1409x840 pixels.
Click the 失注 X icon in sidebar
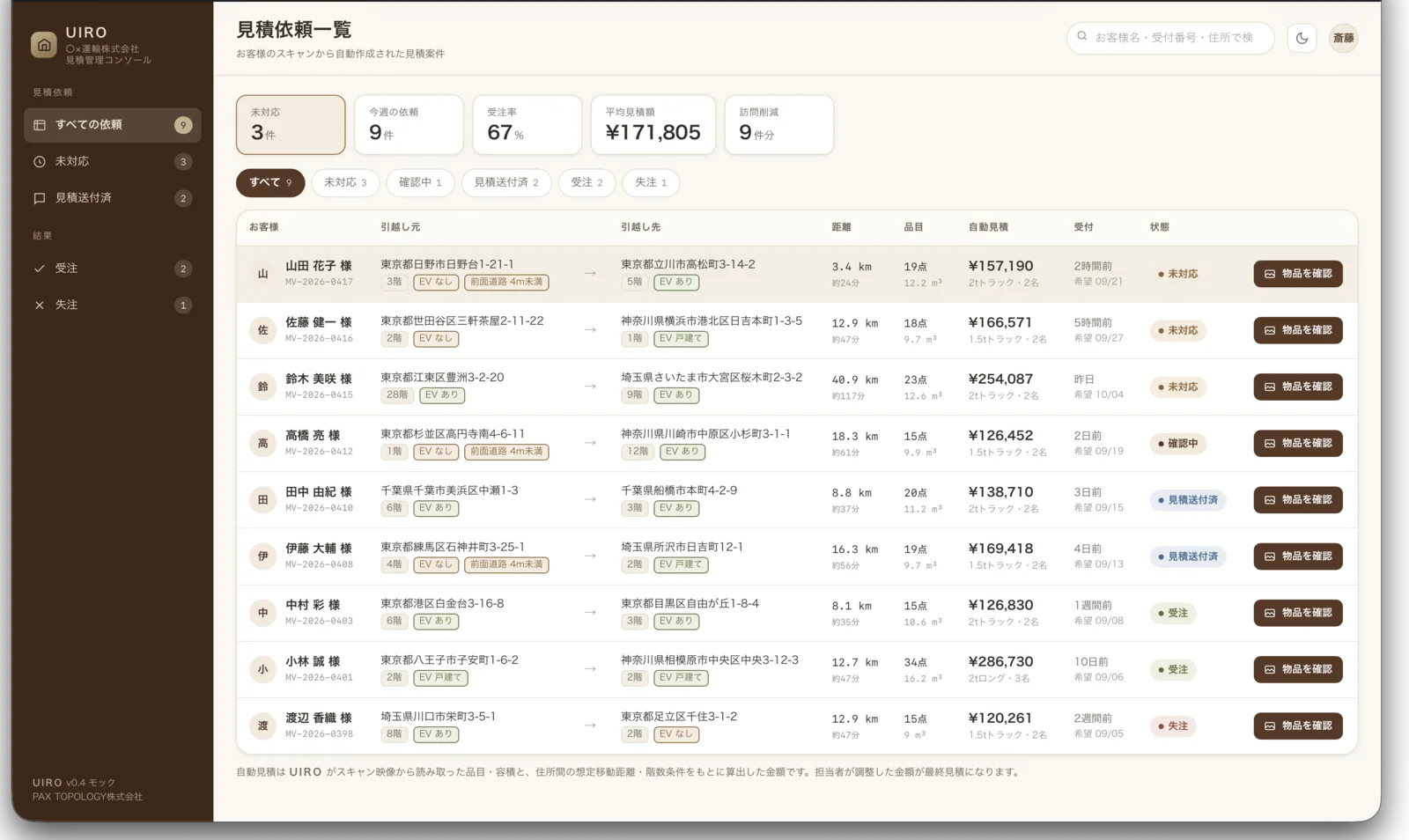[40, 305]
